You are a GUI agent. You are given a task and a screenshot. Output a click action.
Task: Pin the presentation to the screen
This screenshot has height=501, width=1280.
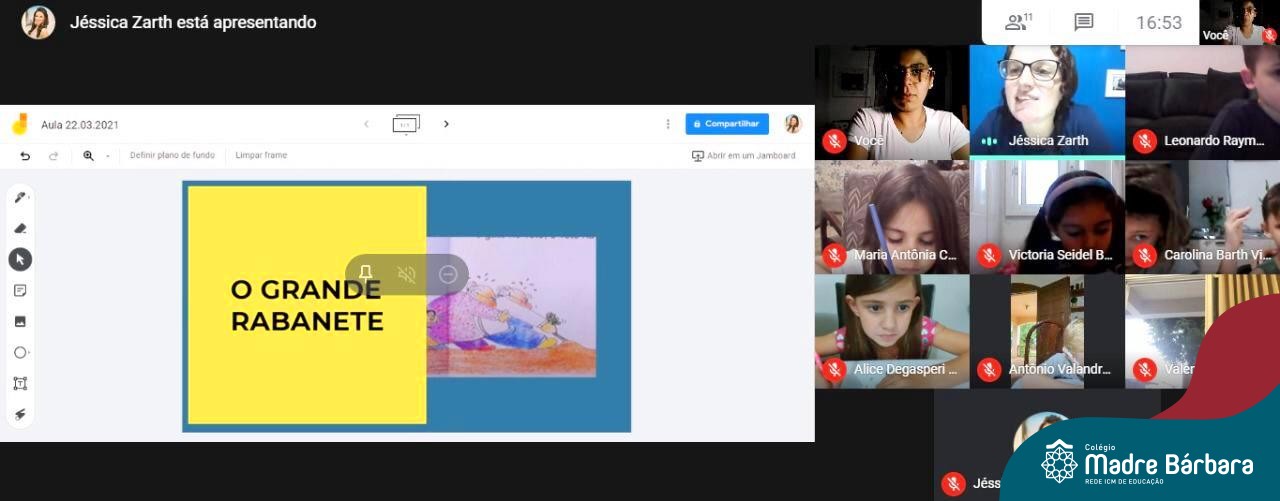click(366, 274)
